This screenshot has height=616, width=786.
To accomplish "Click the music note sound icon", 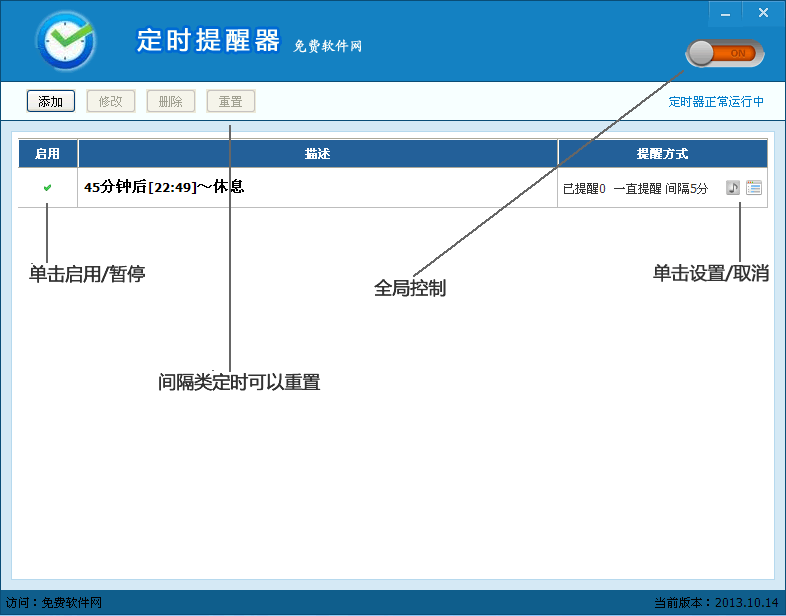I will tap(733, 187).
